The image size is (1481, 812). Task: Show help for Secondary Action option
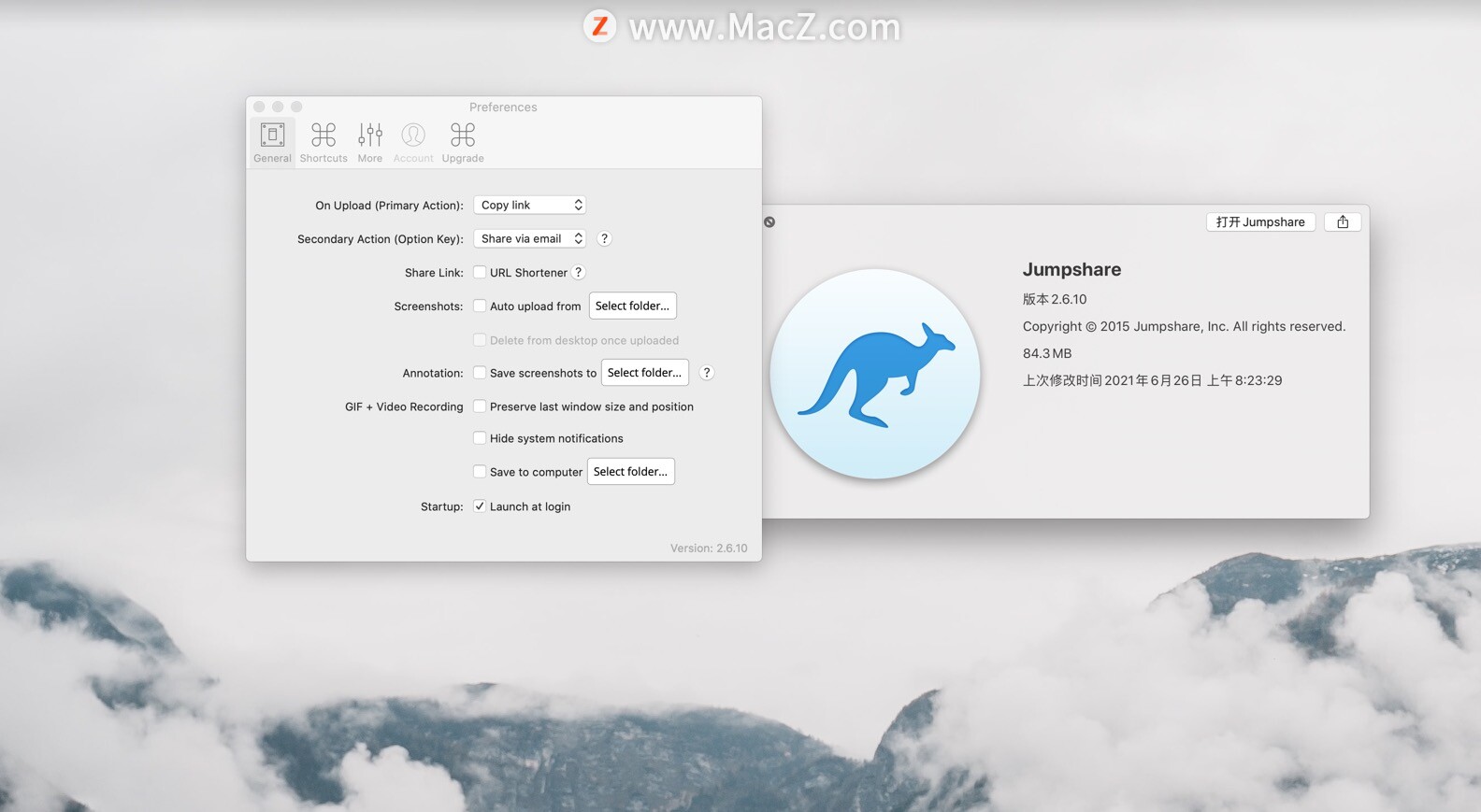[x=604, y=238]
